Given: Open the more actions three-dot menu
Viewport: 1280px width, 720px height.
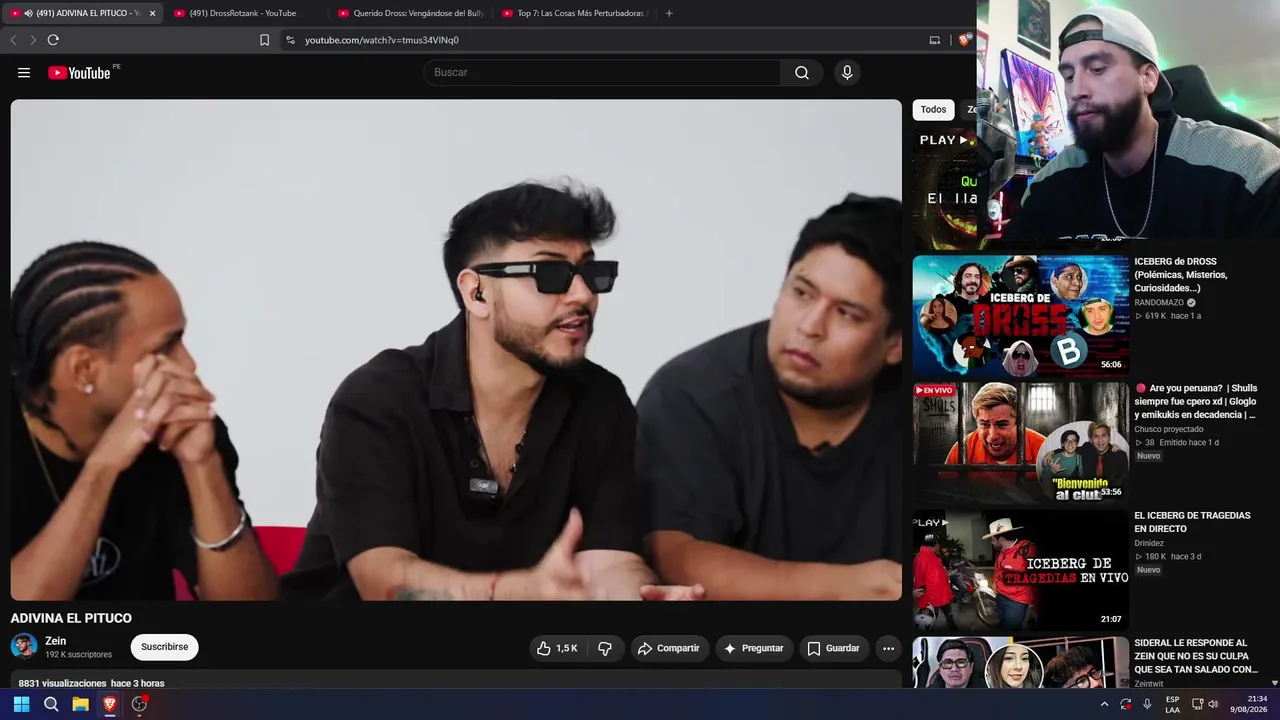Looking at the screenshot, I should click(x=888, y=648).
